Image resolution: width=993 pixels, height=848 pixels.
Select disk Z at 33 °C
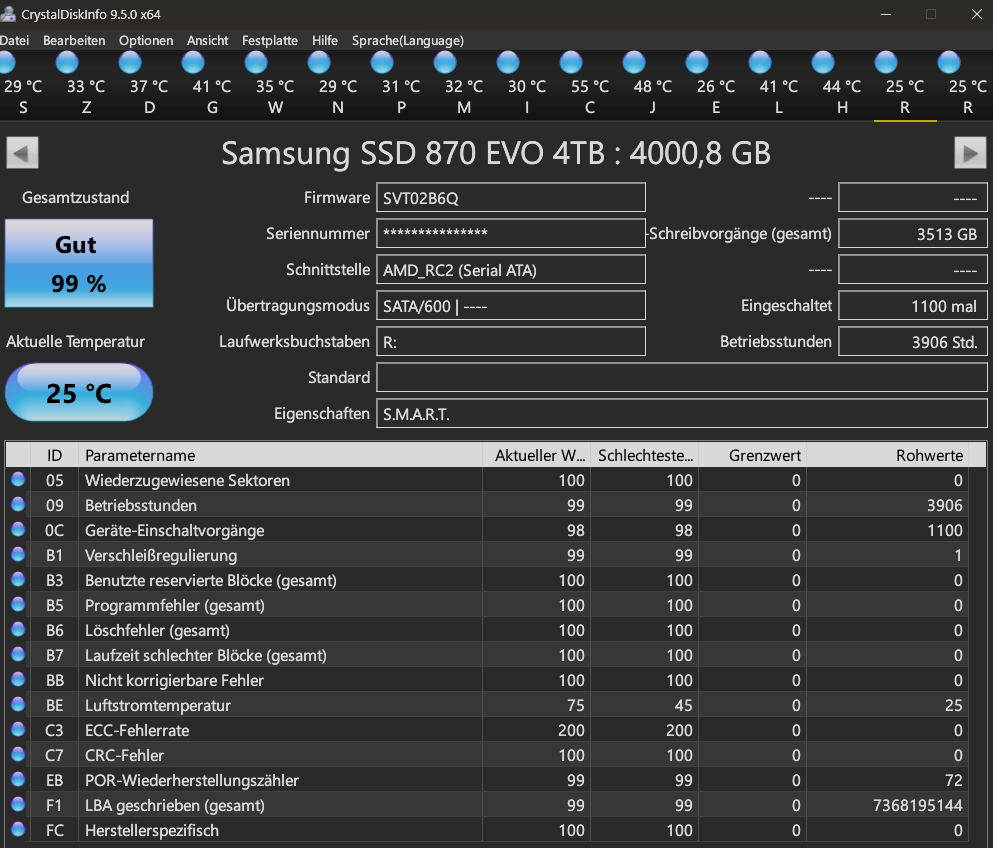pyautogui.click(x=86, y=85)
